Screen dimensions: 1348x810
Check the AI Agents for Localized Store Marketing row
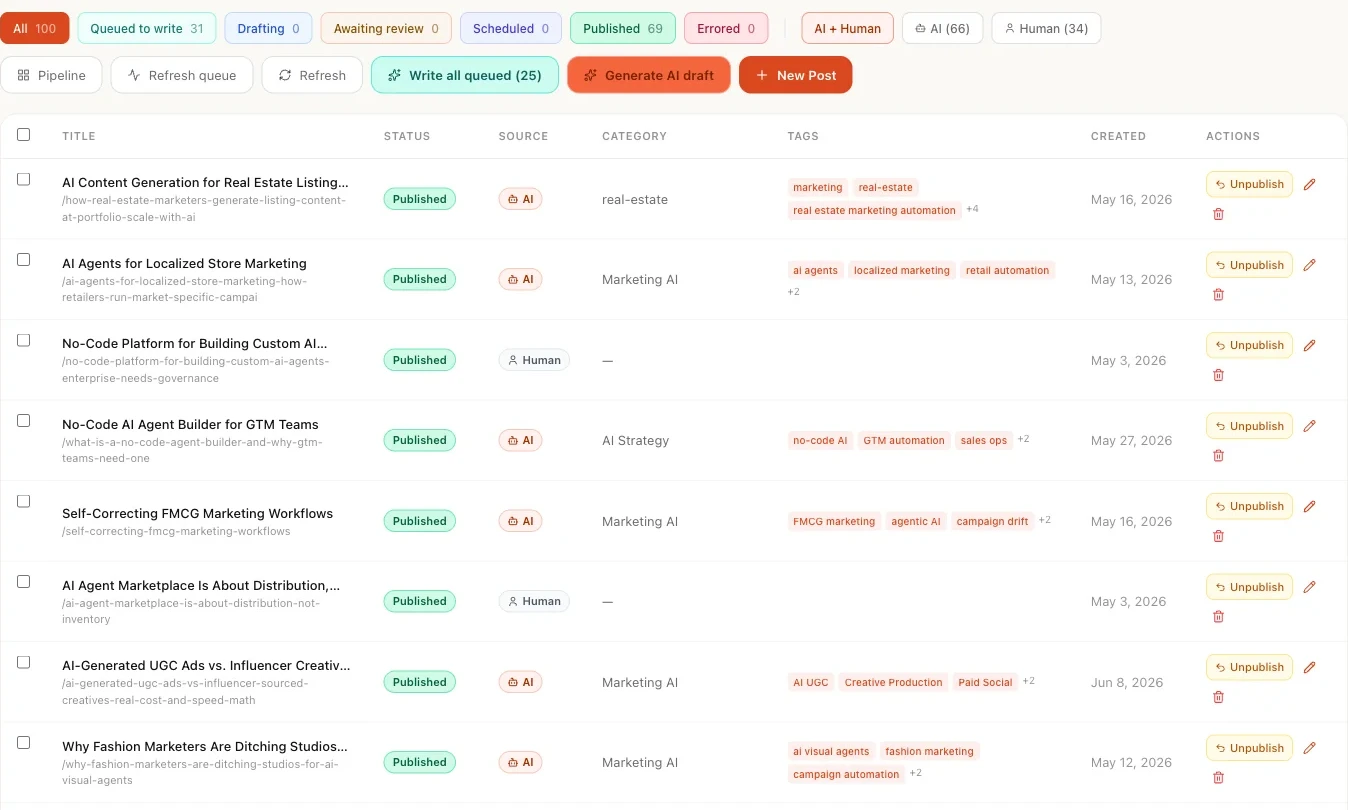(x=24, y=259)
